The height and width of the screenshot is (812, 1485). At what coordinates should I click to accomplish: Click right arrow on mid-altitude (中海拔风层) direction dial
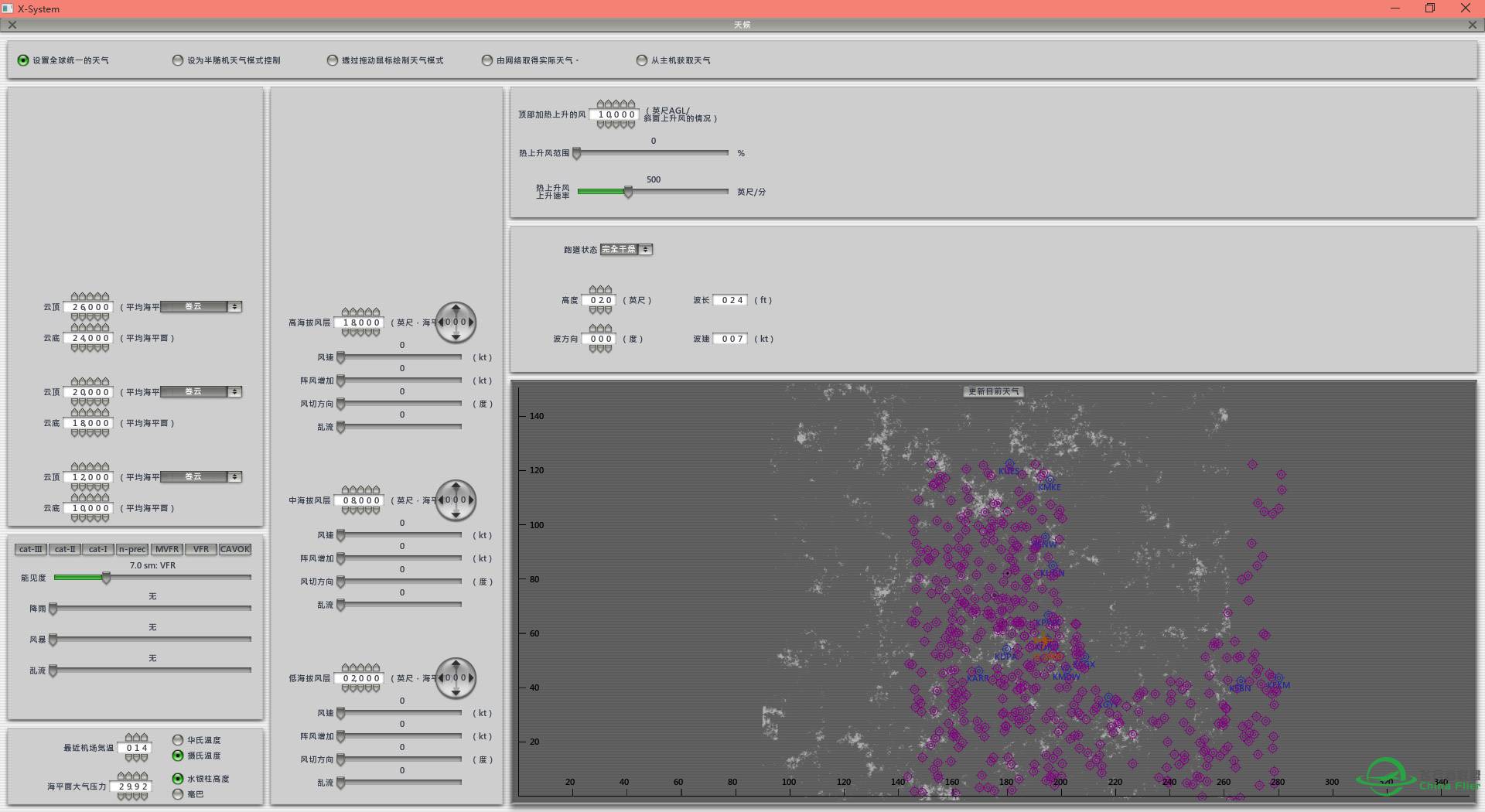pyautogui.click(x=470, y=500)
